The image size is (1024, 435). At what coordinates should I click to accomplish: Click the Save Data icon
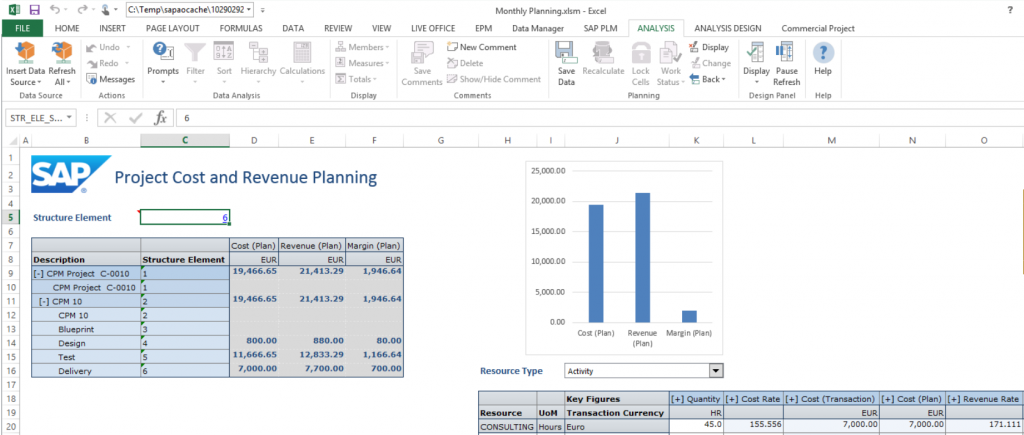pyautogui.click(x=566, y=52)
